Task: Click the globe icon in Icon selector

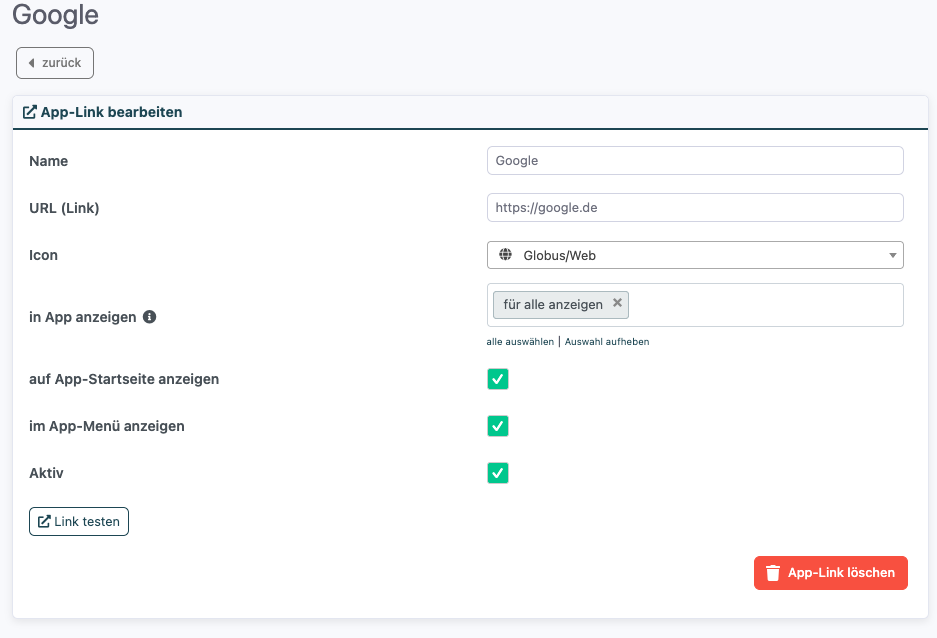Action: click(x=505, y=255)
